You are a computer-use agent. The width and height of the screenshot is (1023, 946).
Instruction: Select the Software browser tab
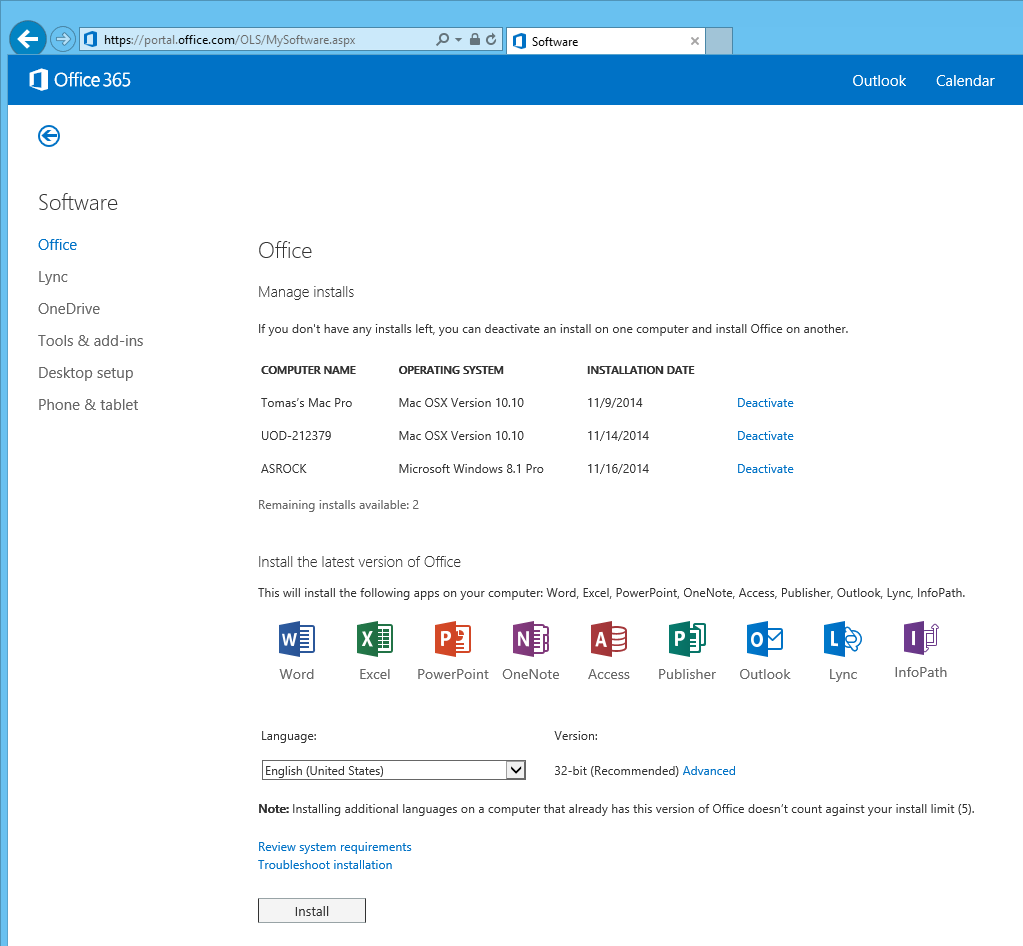click(605, 41)
